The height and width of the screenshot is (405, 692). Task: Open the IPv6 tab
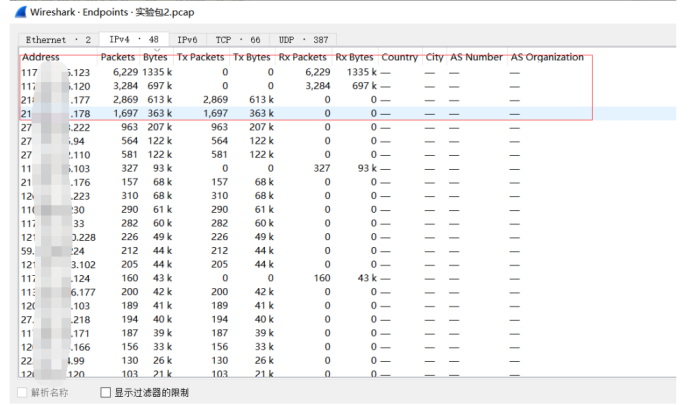coord(187,40)
